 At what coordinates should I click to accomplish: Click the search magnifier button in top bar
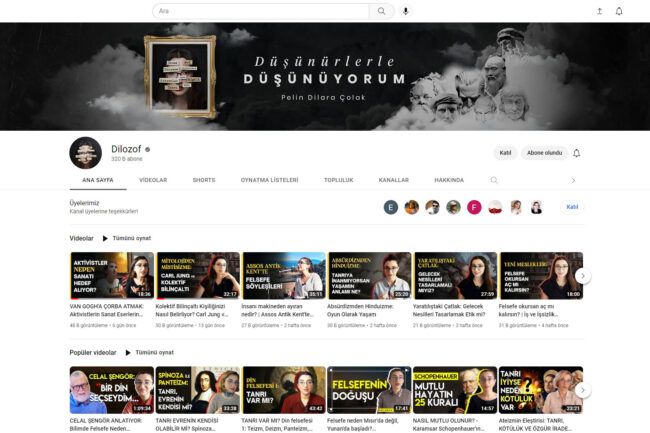[x=382, y=11]
